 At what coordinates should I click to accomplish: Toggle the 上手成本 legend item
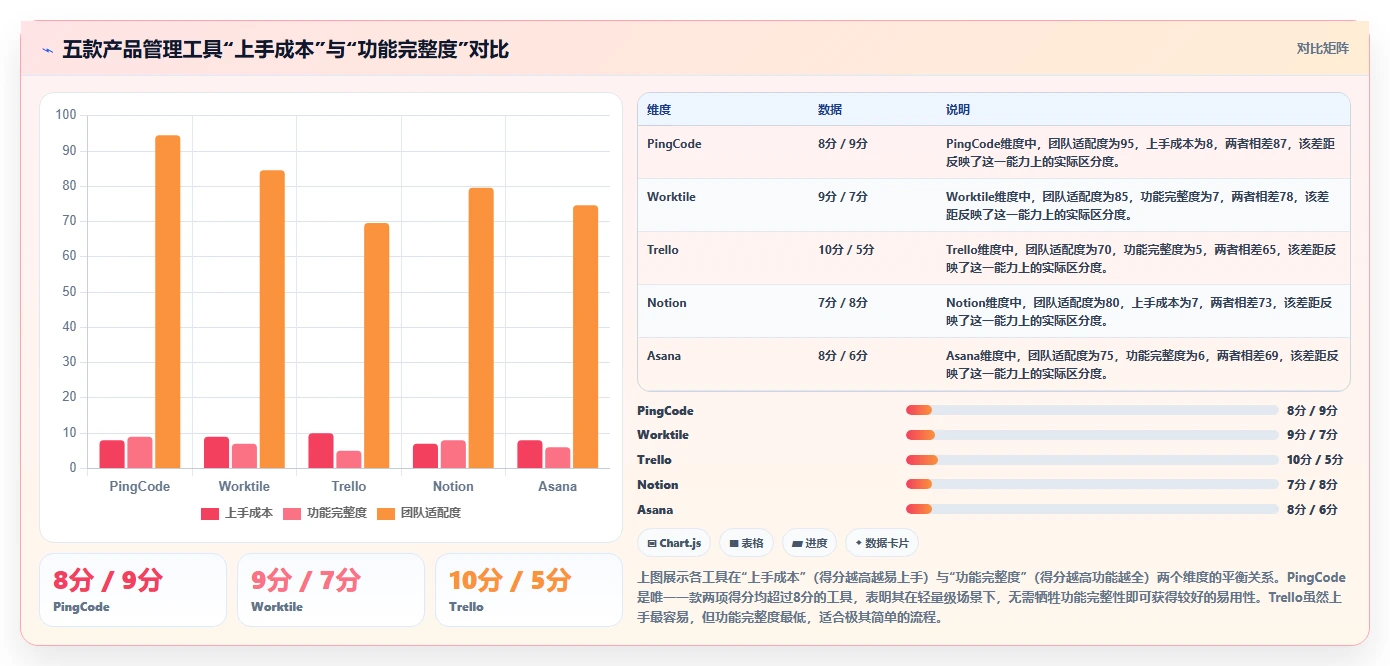coord(237,513)
